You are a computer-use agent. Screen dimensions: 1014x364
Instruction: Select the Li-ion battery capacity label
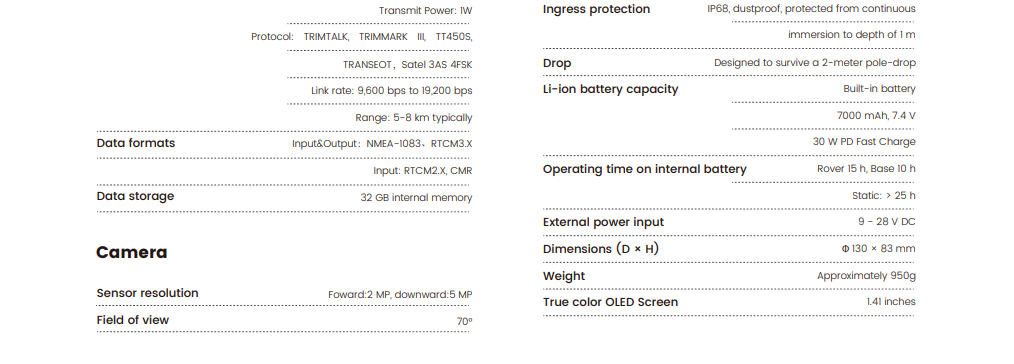[x=610, y=89]
